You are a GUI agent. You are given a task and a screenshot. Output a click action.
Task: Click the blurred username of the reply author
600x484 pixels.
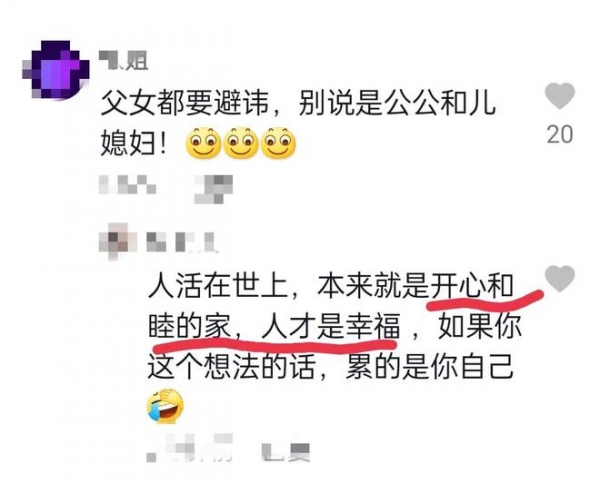point(182,242)
